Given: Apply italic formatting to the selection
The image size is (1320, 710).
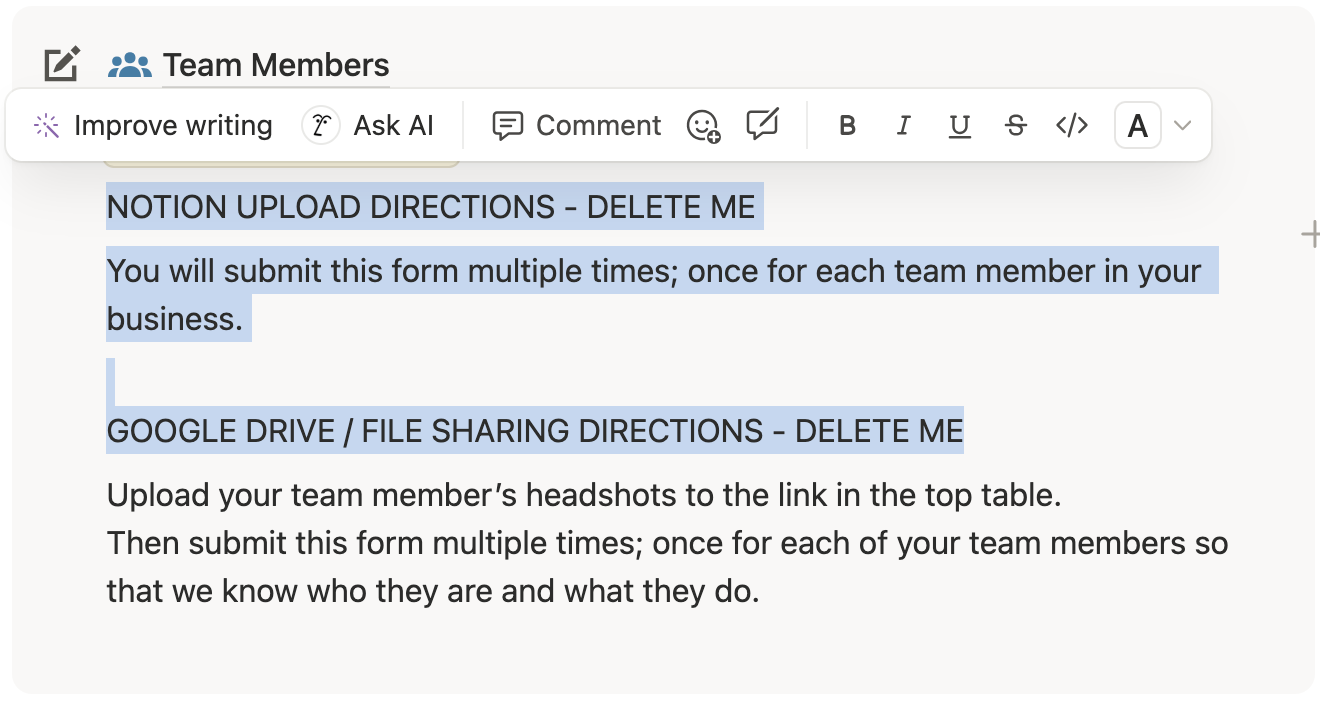Looking at the screenshot, I should pyautogui.click(x=904, y=126).
